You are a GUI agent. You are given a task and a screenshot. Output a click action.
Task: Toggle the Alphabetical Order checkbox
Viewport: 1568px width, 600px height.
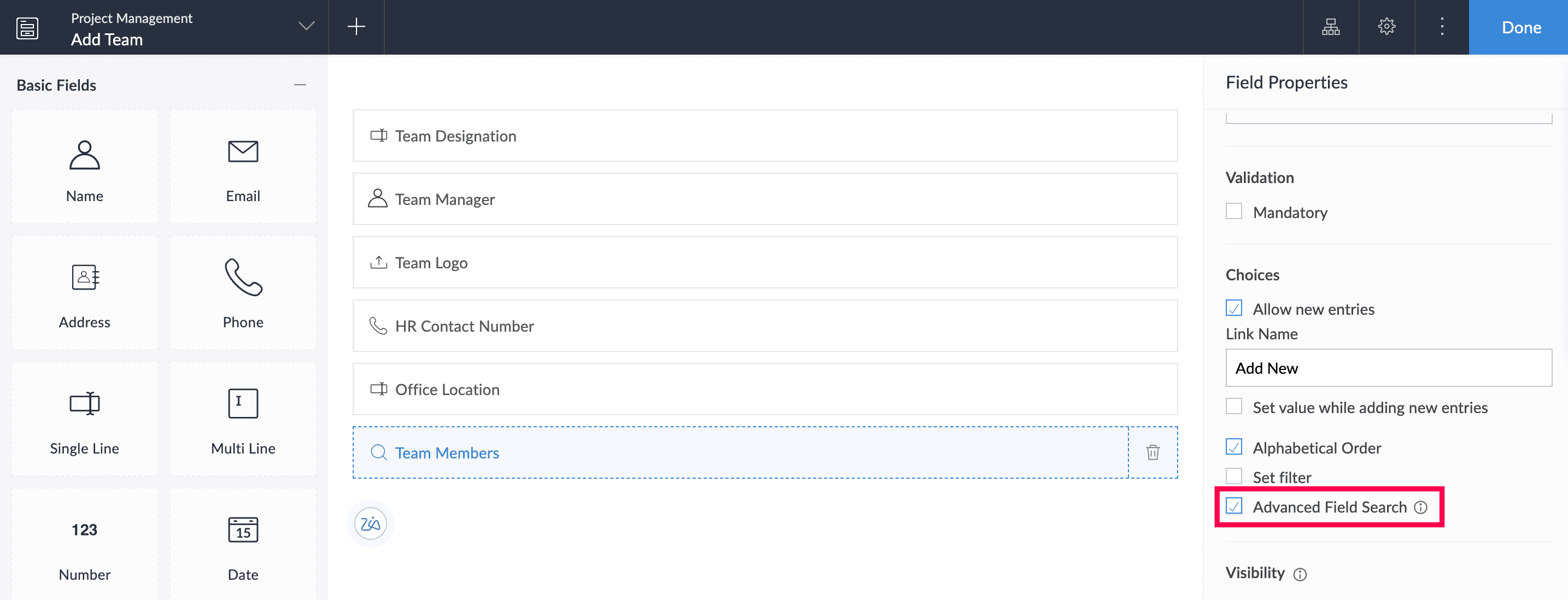point(1234,447)
